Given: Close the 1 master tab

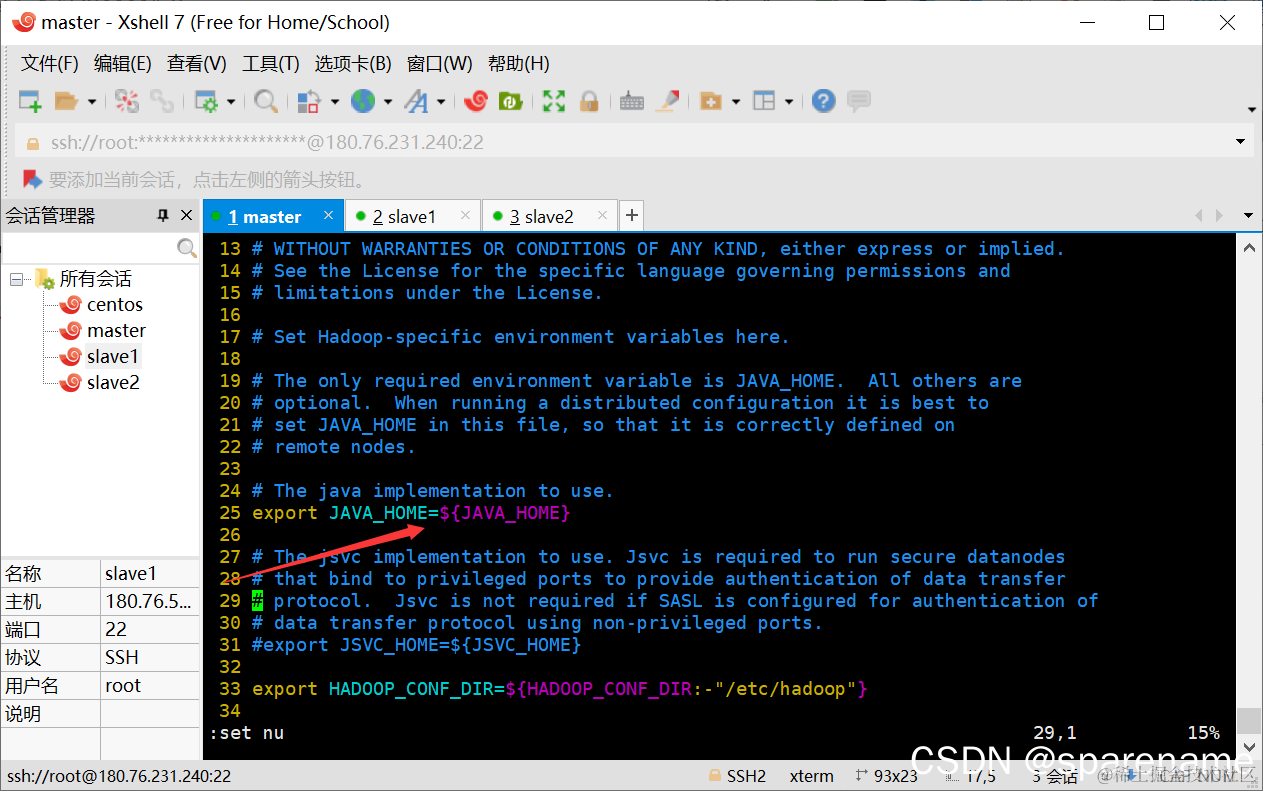Looking at the screenshot, I should coord(329,215).
